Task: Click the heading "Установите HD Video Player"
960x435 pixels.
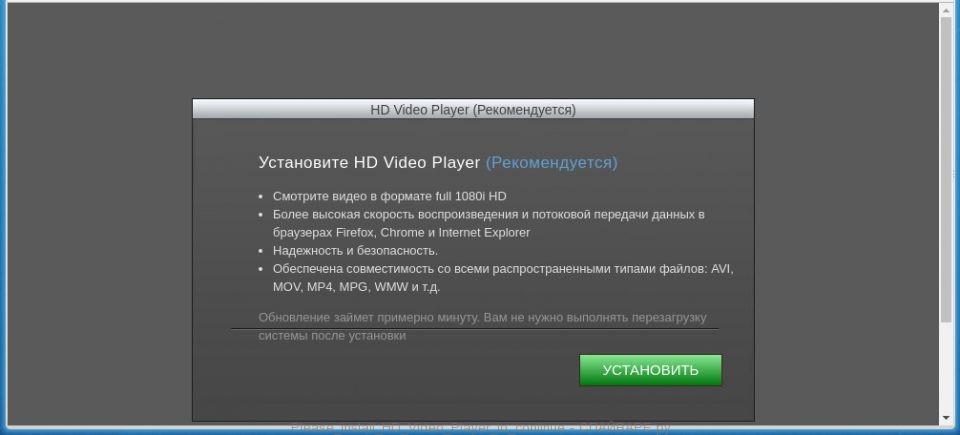Action: (369, 162)
